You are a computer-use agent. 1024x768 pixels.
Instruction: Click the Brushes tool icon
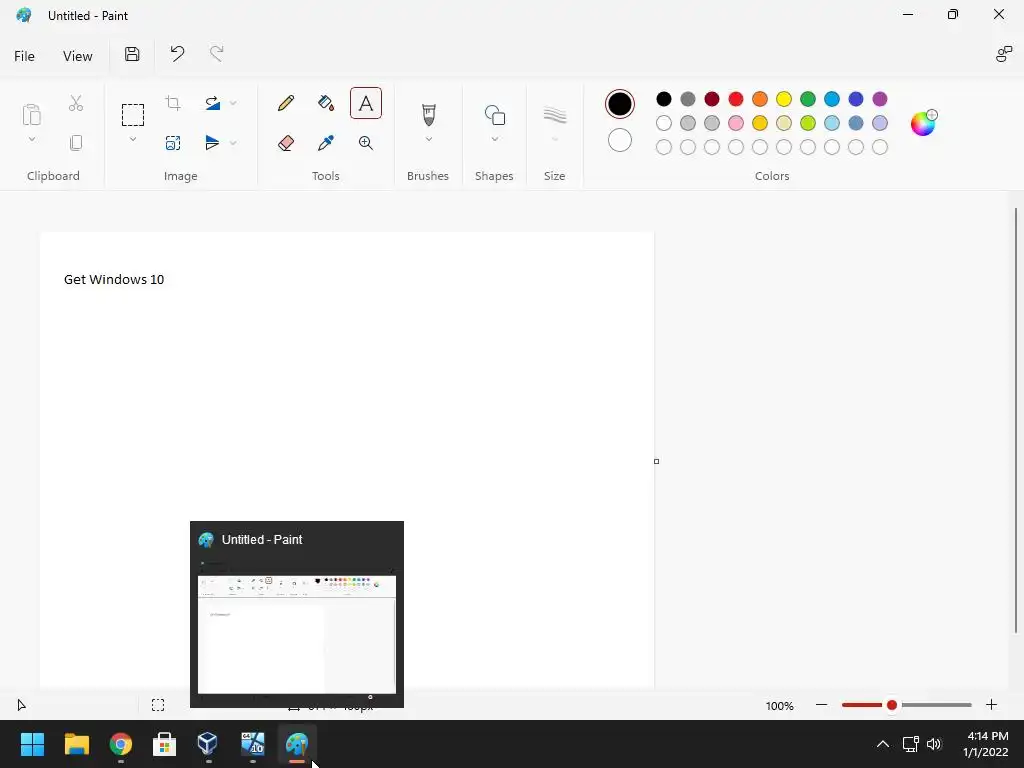tap(428, 115)
